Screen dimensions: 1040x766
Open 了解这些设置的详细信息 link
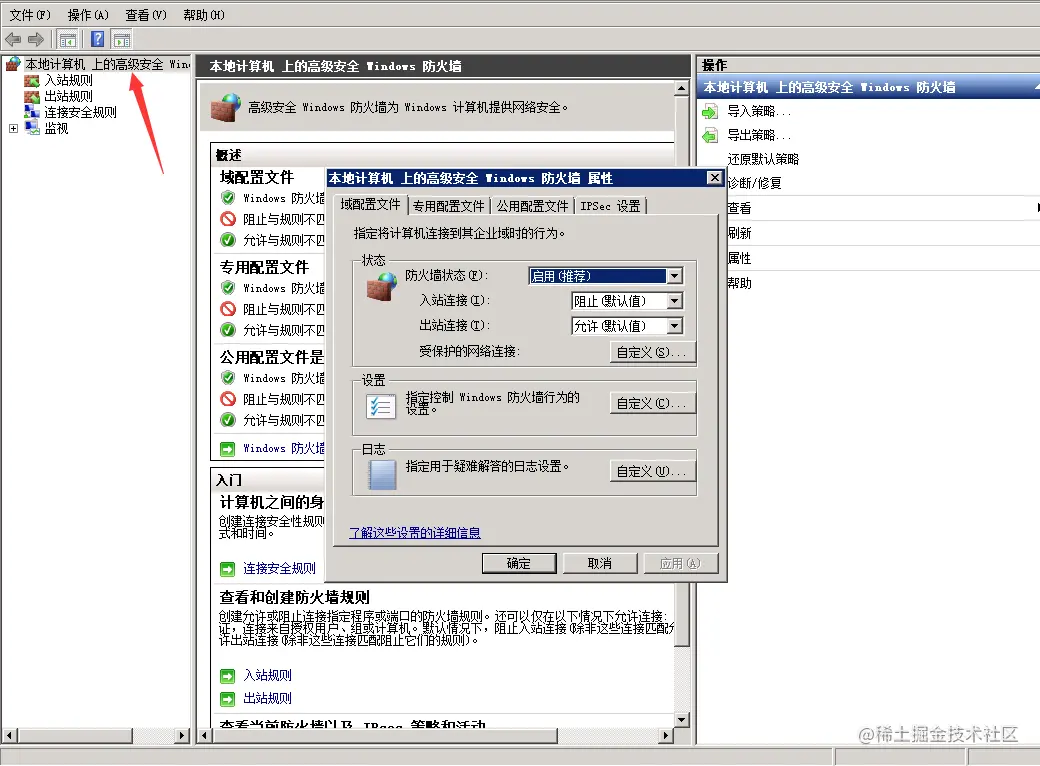[x=415, y=533]
